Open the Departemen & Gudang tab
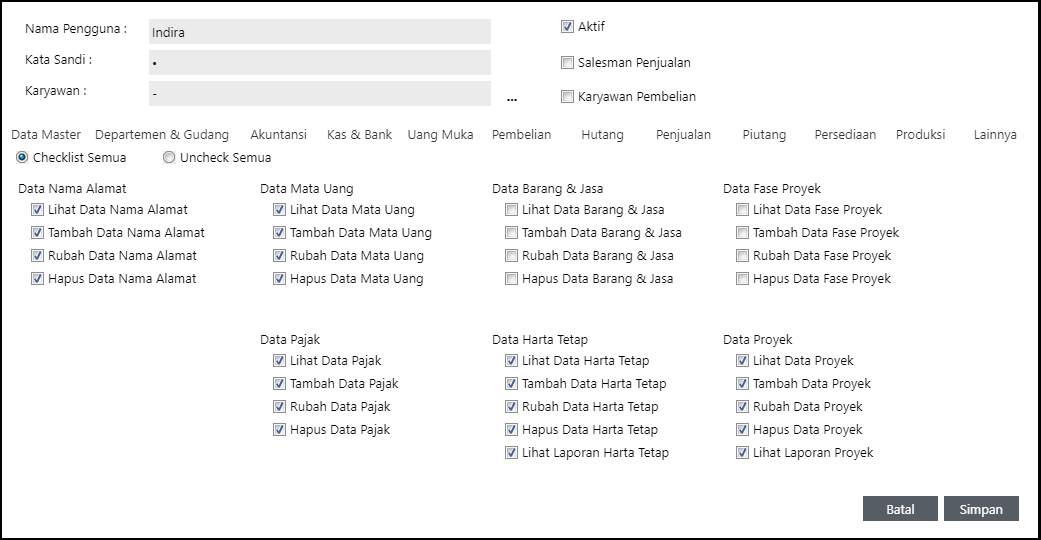The image size is (1041, 540). coord(162,134)
